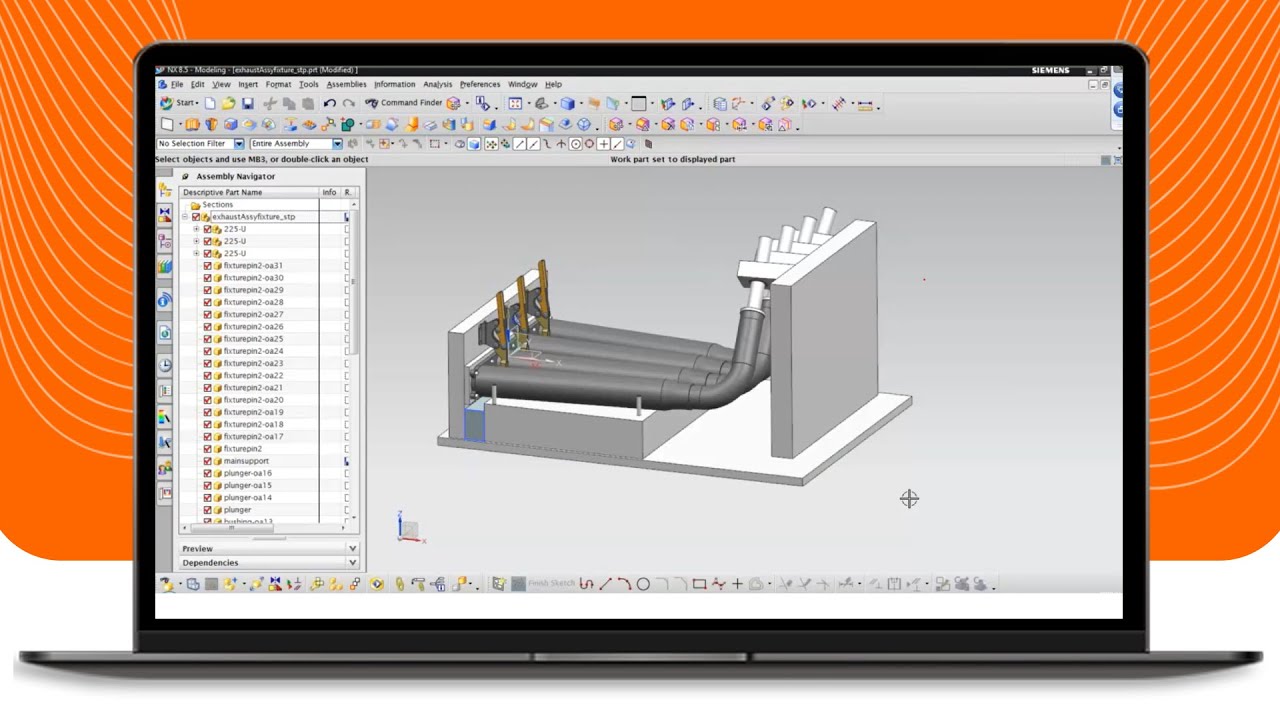Viewport: 1280px width, 720px height.
Task: Expand the third 225-U tree node
Action: point(196,253)
